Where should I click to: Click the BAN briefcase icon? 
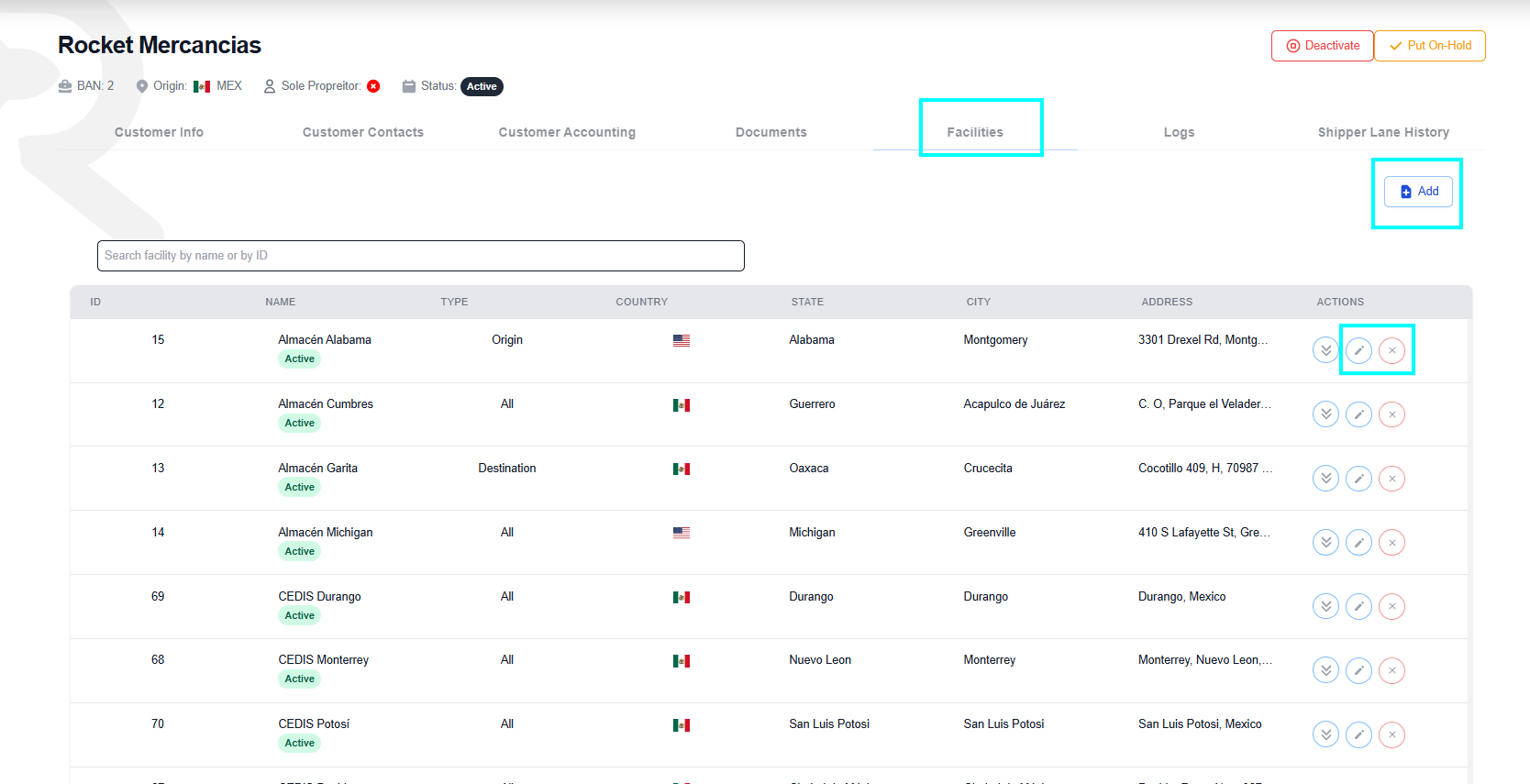click(65, 86)
